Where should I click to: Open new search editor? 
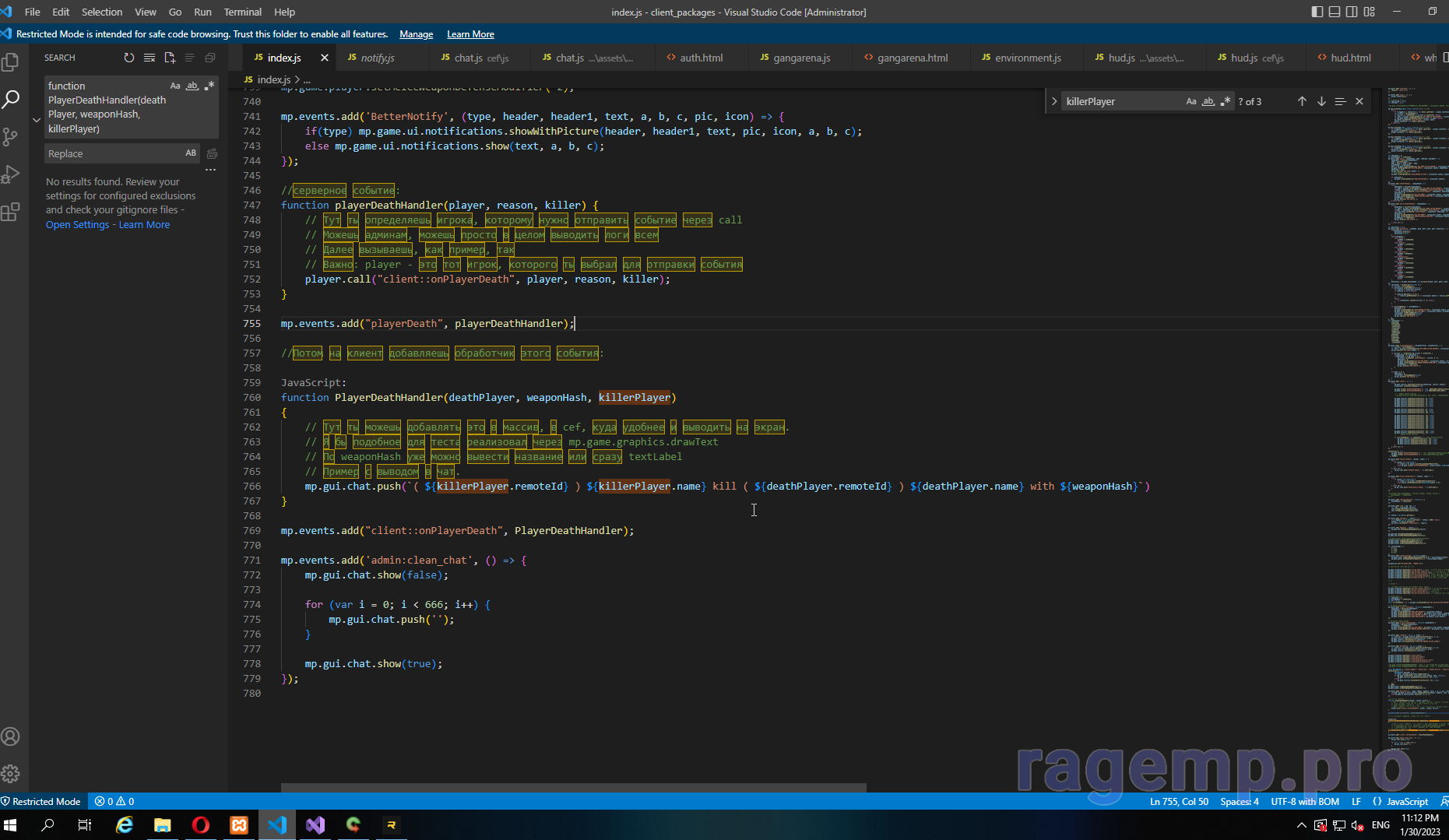point(170,58)
